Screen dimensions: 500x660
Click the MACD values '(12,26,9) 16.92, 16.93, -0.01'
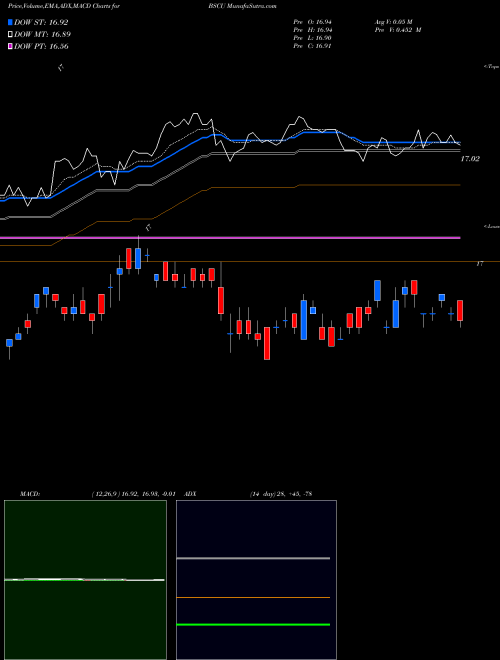133,494
